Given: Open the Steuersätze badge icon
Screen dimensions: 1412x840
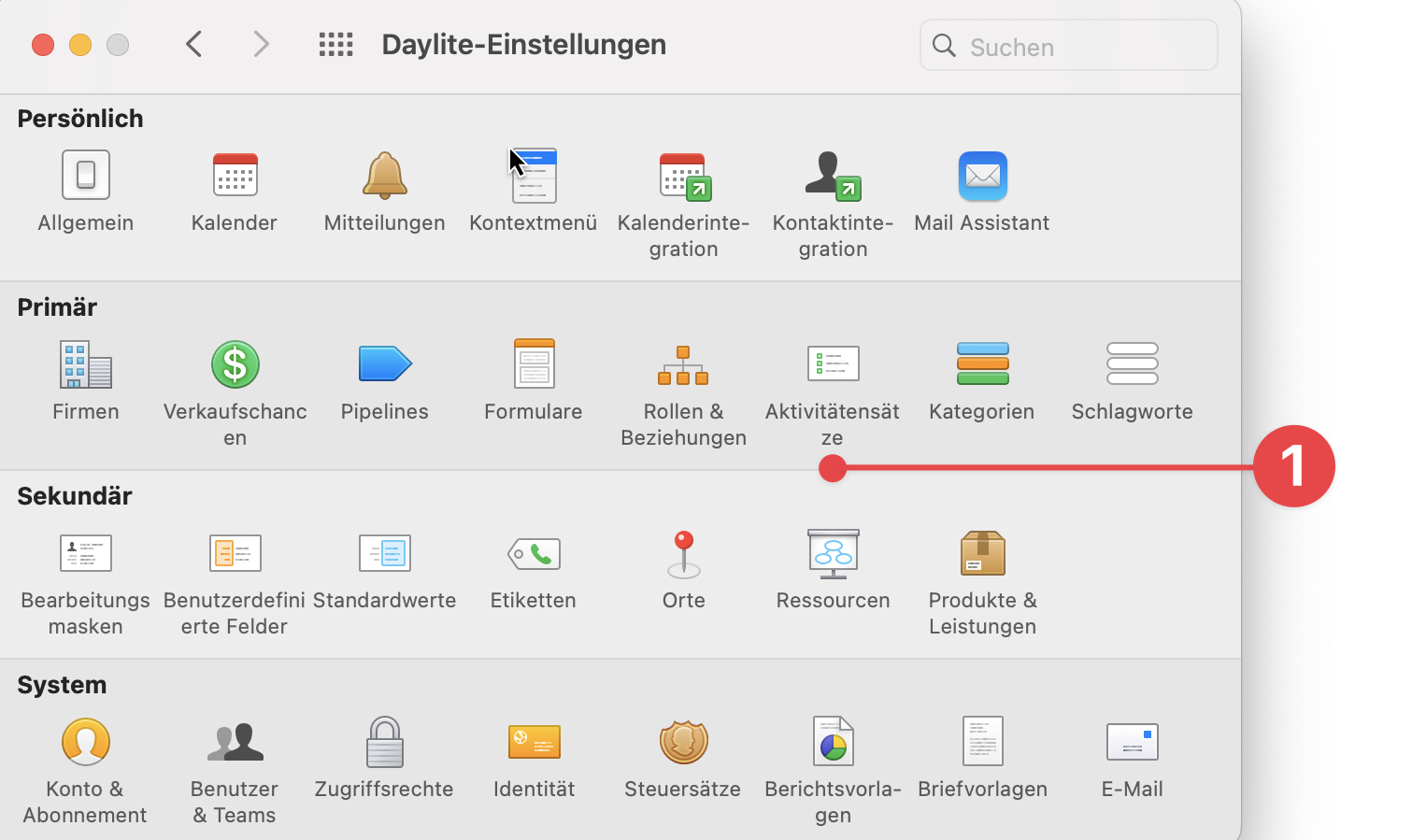Looking at the screenshot, I should (683, 741).
